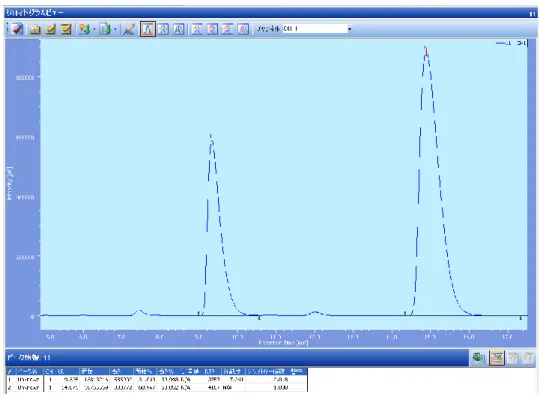Toggle the highlighted single-peak display button
540x397 pixels.
tap(148, 29)
